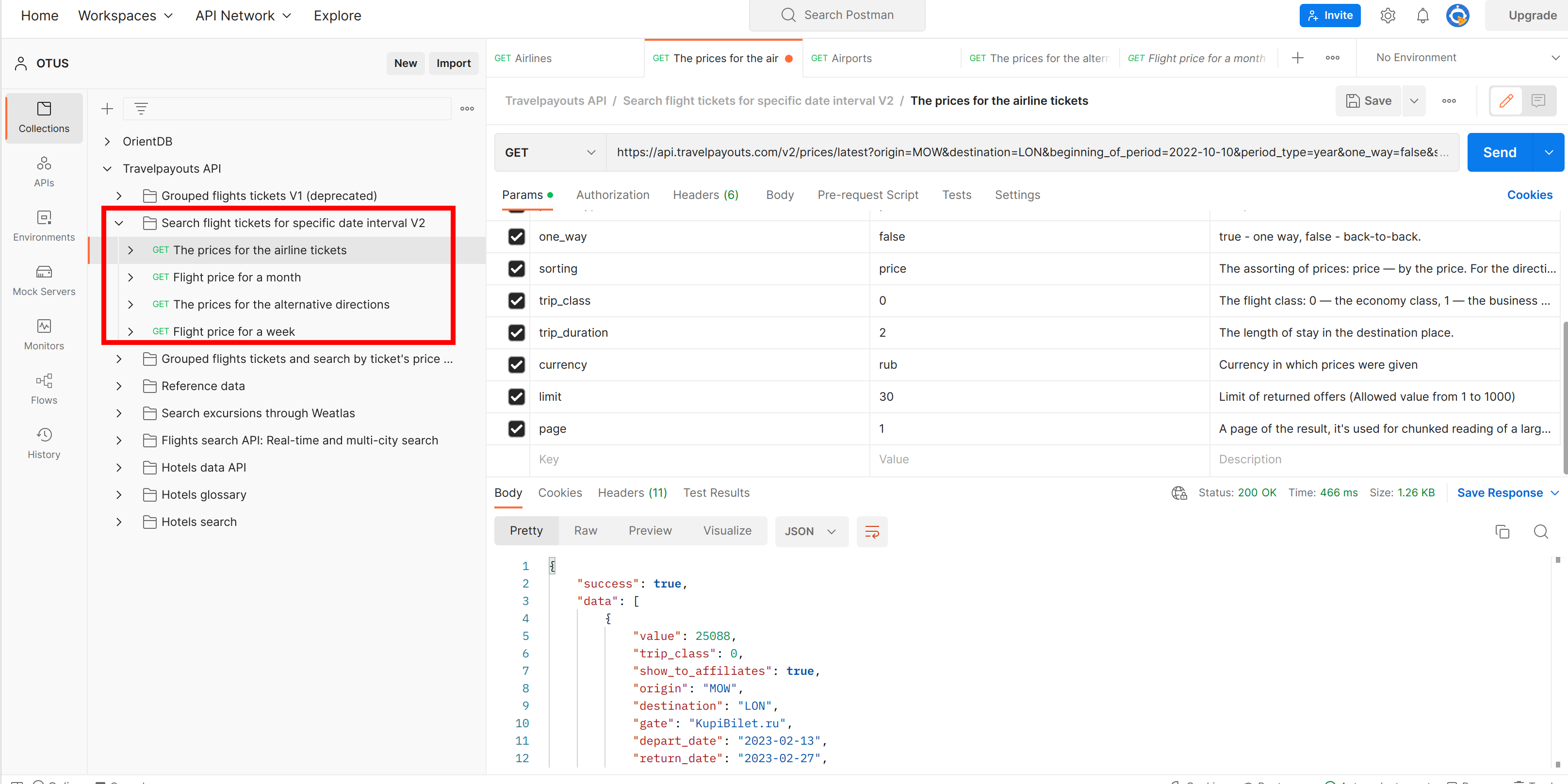Open the Collections sidebar panel
Viewport: 1568px width, 784px height.
tap(44, 117)
